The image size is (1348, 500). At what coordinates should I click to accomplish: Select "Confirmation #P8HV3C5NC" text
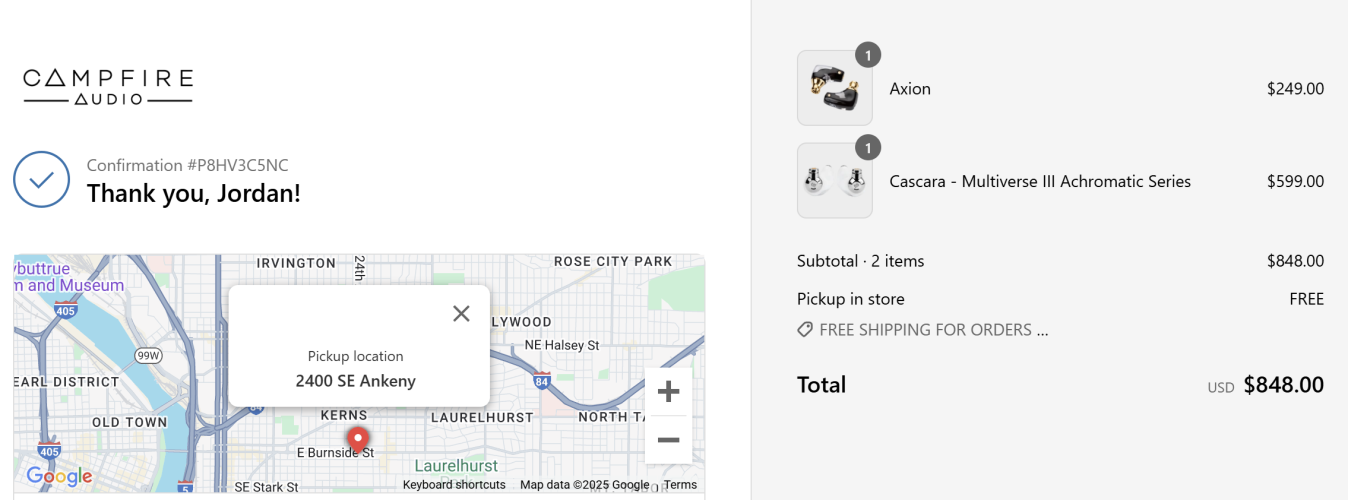[188, 165]
